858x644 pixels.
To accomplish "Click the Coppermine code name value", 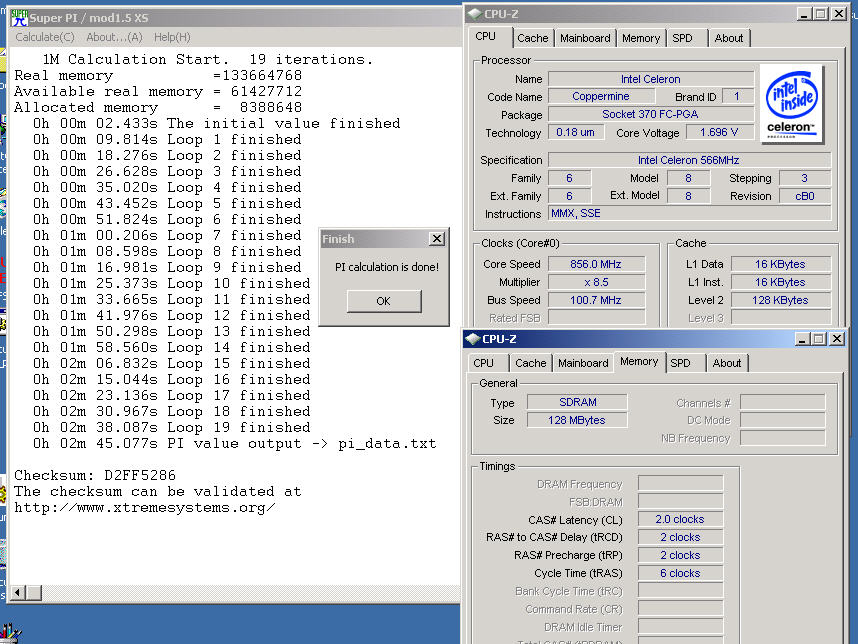I will pyautogui.click(x=601, y=96).
